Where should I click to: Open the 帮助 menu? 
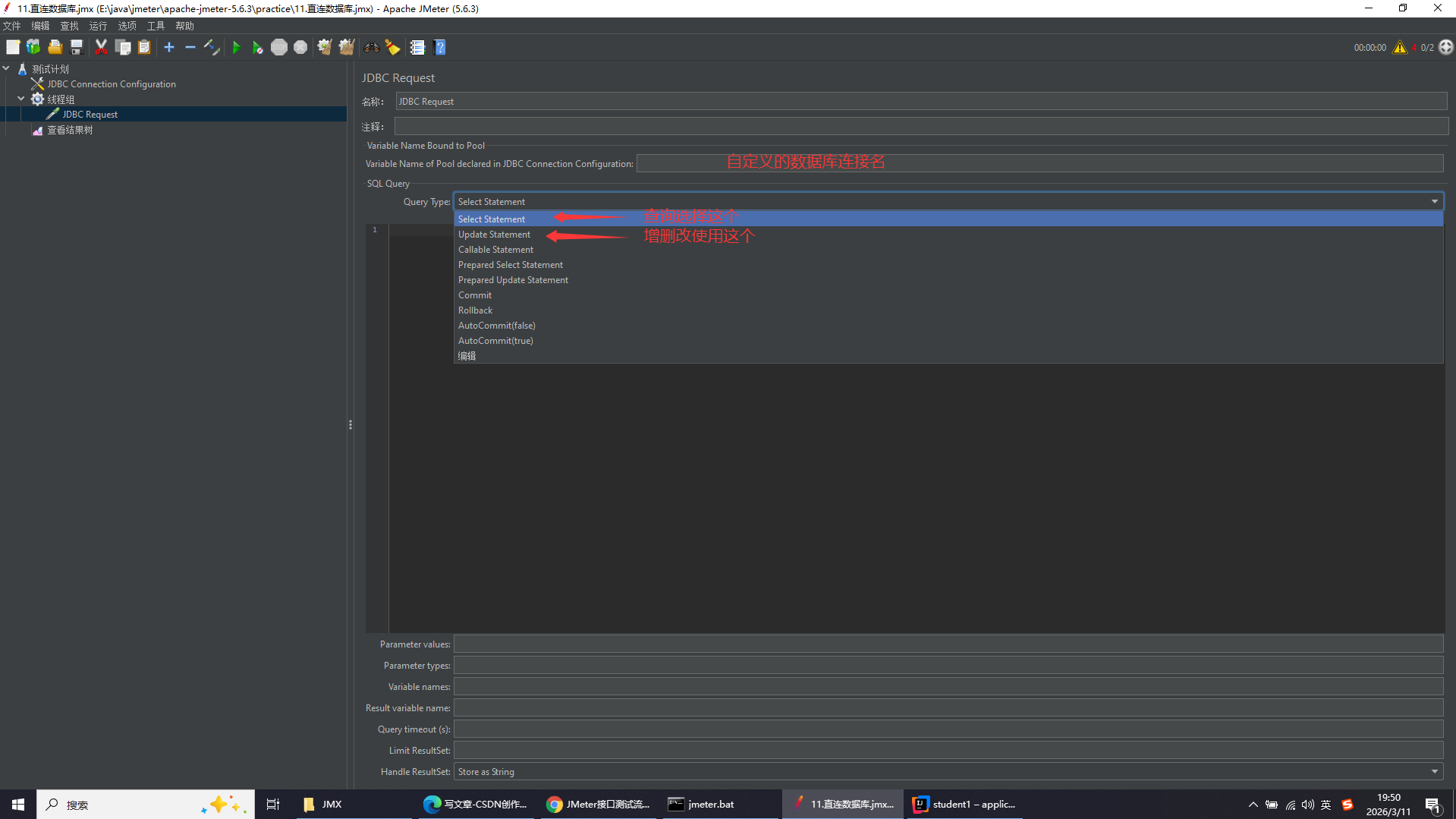click(184, 26)
